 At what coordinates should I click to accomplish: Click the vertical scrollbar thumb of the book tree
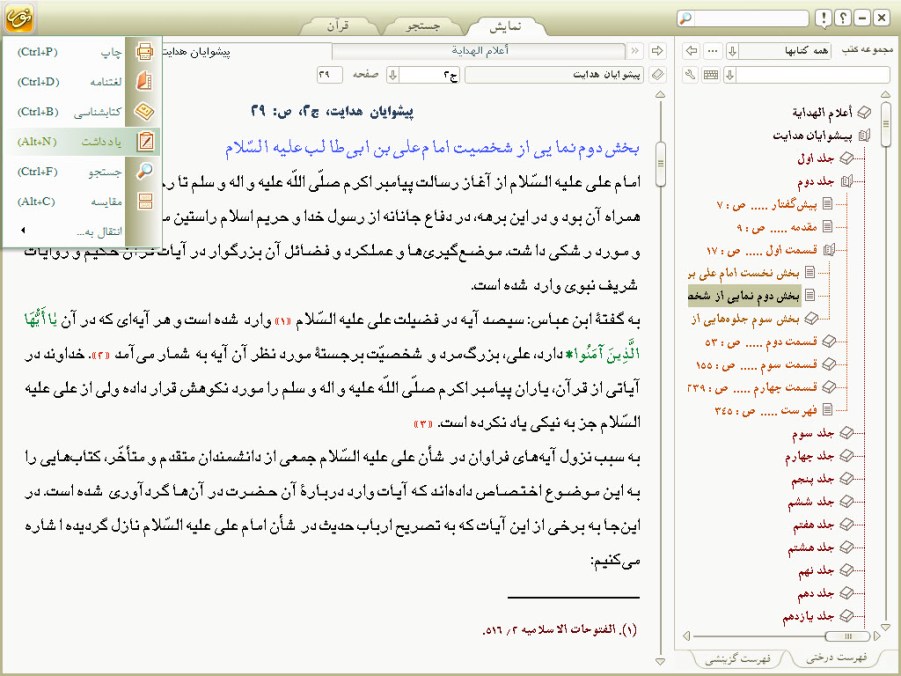[885, 124]
